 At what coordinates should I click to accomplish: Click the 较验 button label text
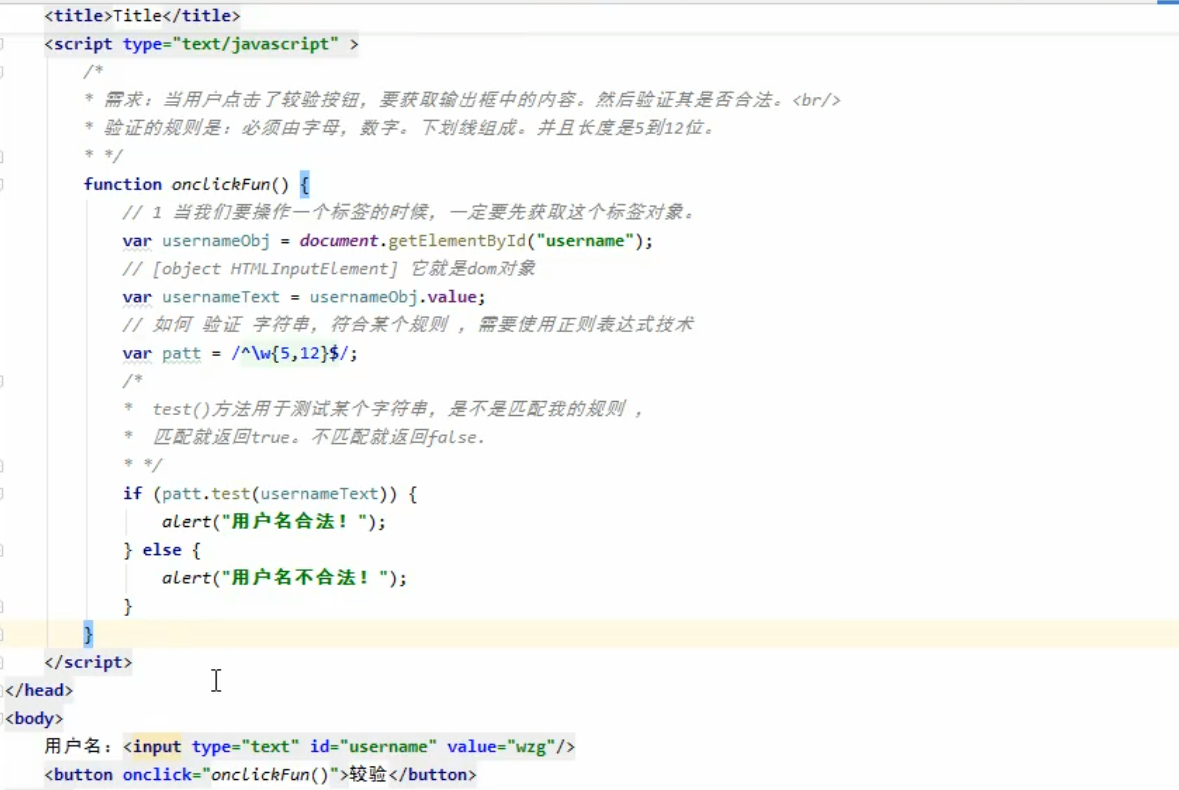368,775
